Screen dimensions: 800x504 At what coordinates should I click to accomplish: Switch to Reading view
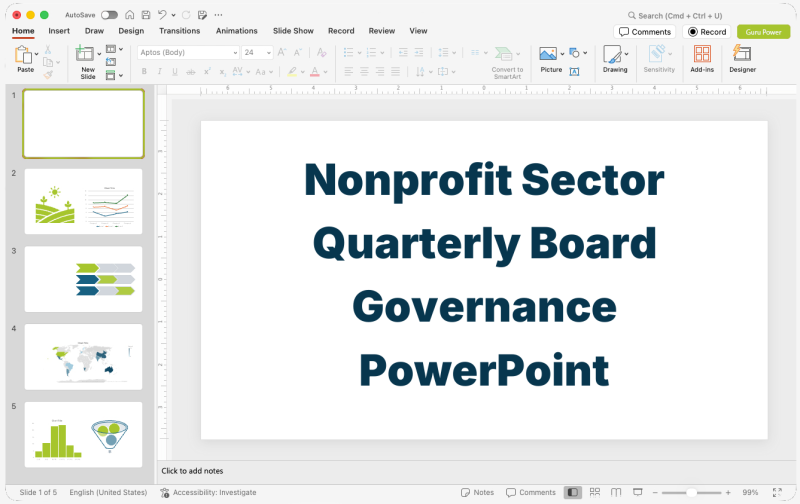pyautogui.click(x=616, y=492)
